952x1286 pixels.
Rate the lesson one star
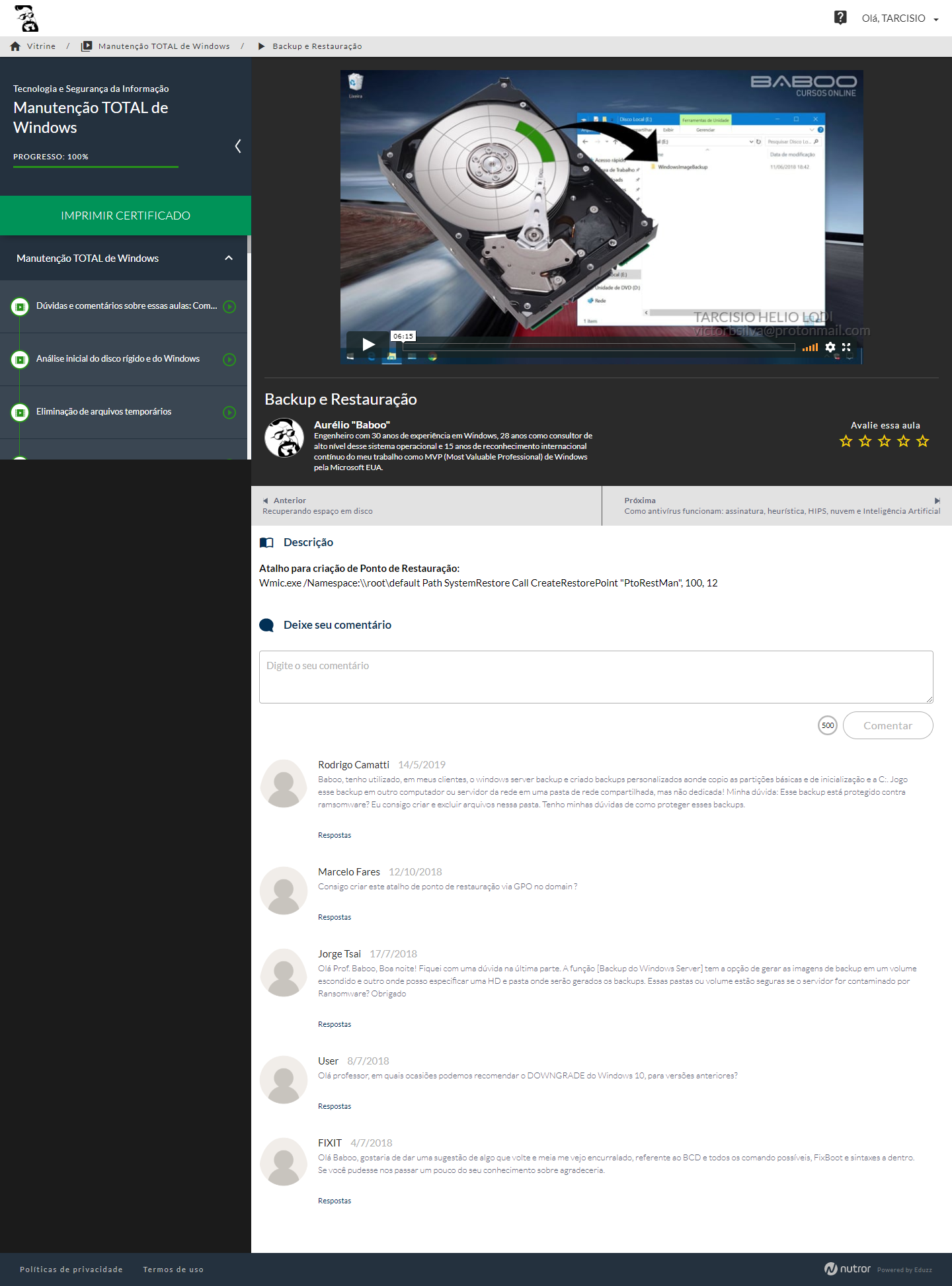846,441
